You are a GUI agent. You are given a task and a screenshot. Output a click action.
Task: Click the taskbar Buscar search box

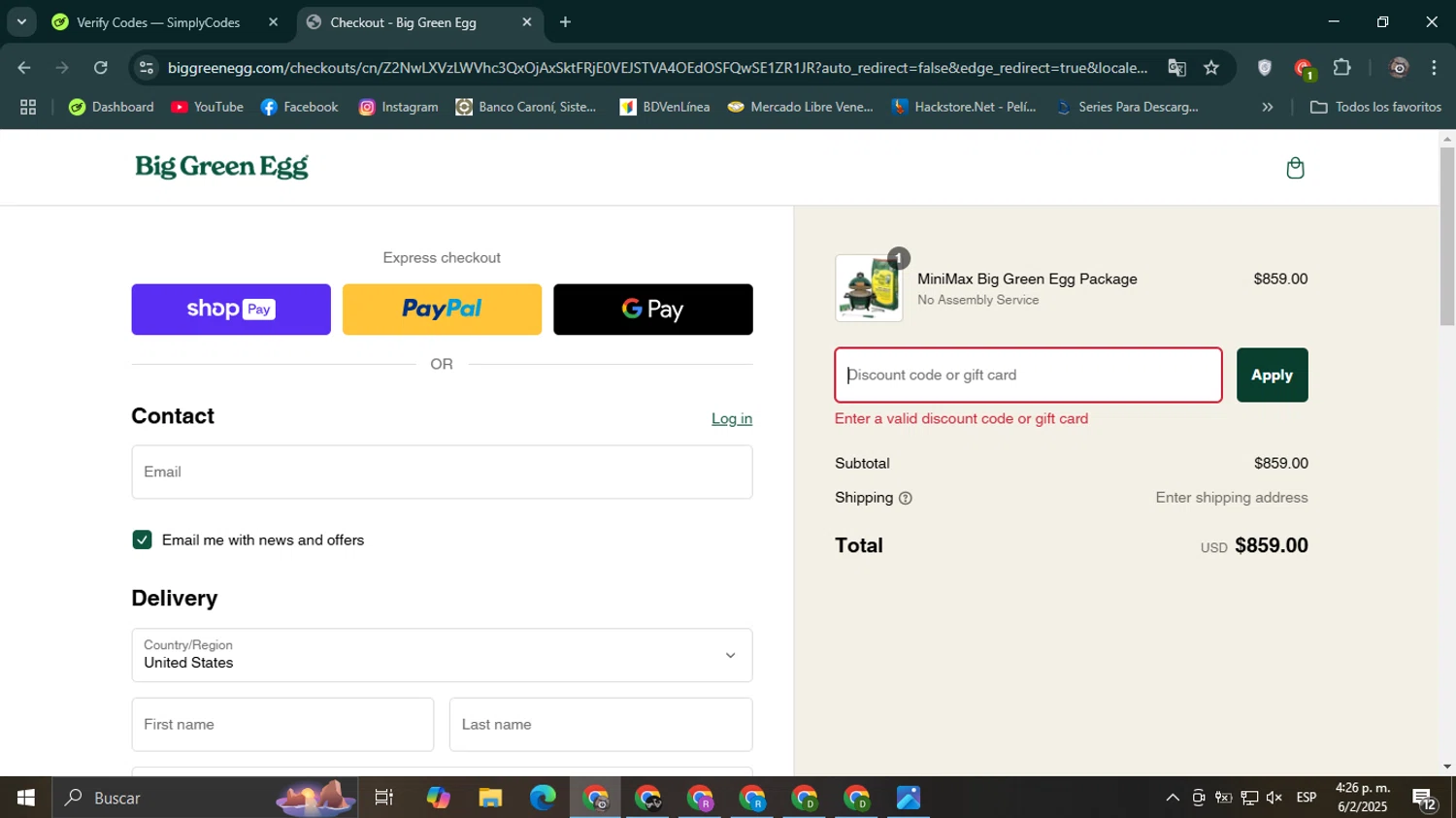pyautogui.click(x=205, y=798)
